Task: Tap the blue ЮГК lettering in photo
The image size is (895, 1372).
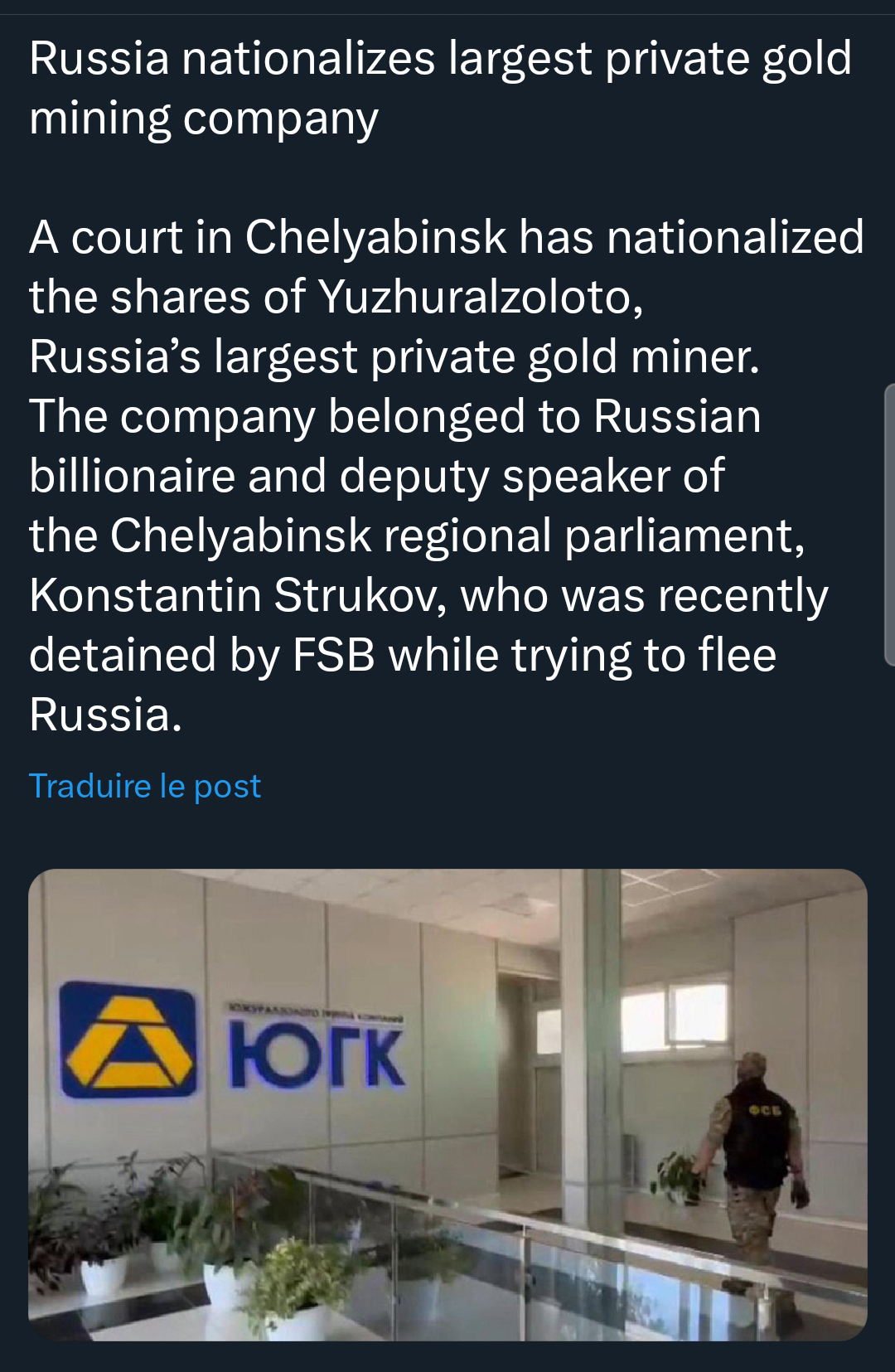Action: click(312, 1055)
